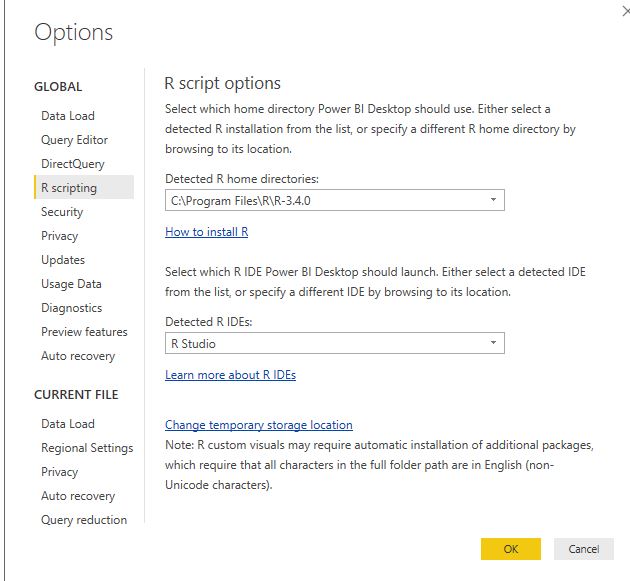Open Query reduction settings
This screenshot has width=630, height=581.
click(x=84, y=520)
